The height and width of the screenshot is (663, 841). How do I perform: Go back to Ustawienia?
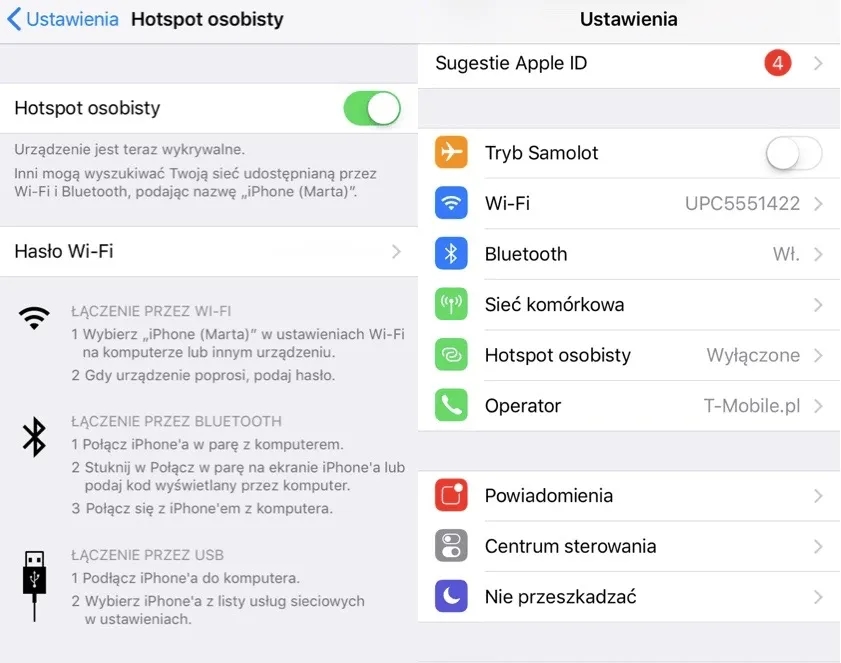63,19
